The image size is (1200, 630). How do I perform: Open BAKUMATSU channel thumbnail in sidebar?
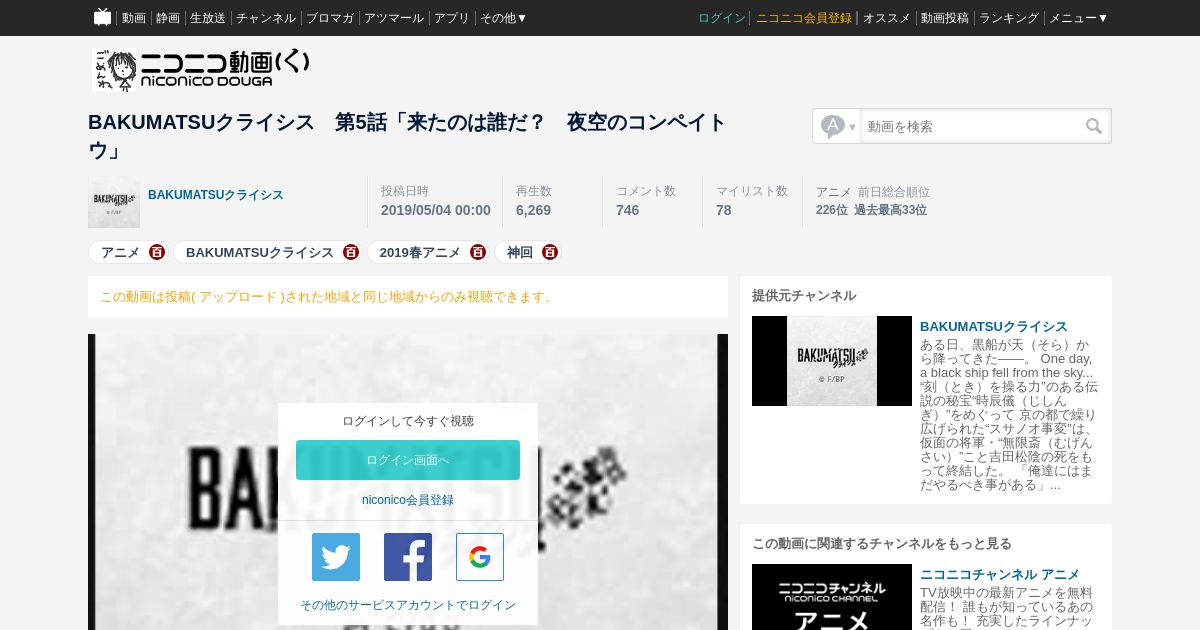click(x=832, y=361)
